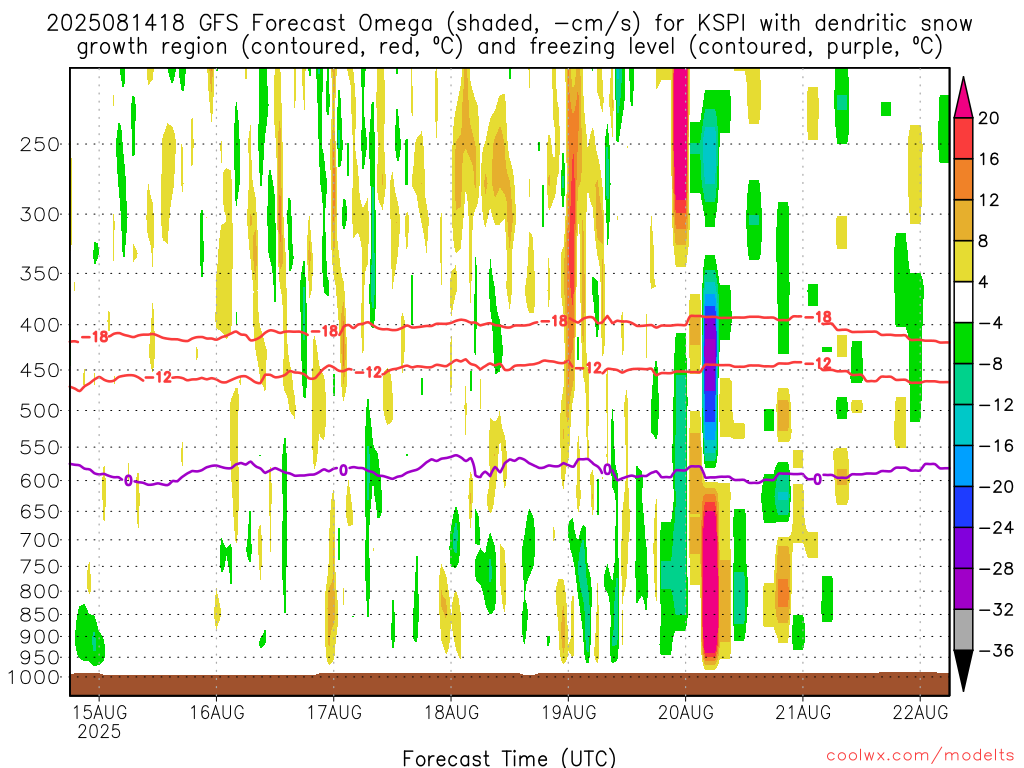This screenshot has height=768, width=1024.
Task: Click the red -12 contour label near 21AUG
Action: 818,363
